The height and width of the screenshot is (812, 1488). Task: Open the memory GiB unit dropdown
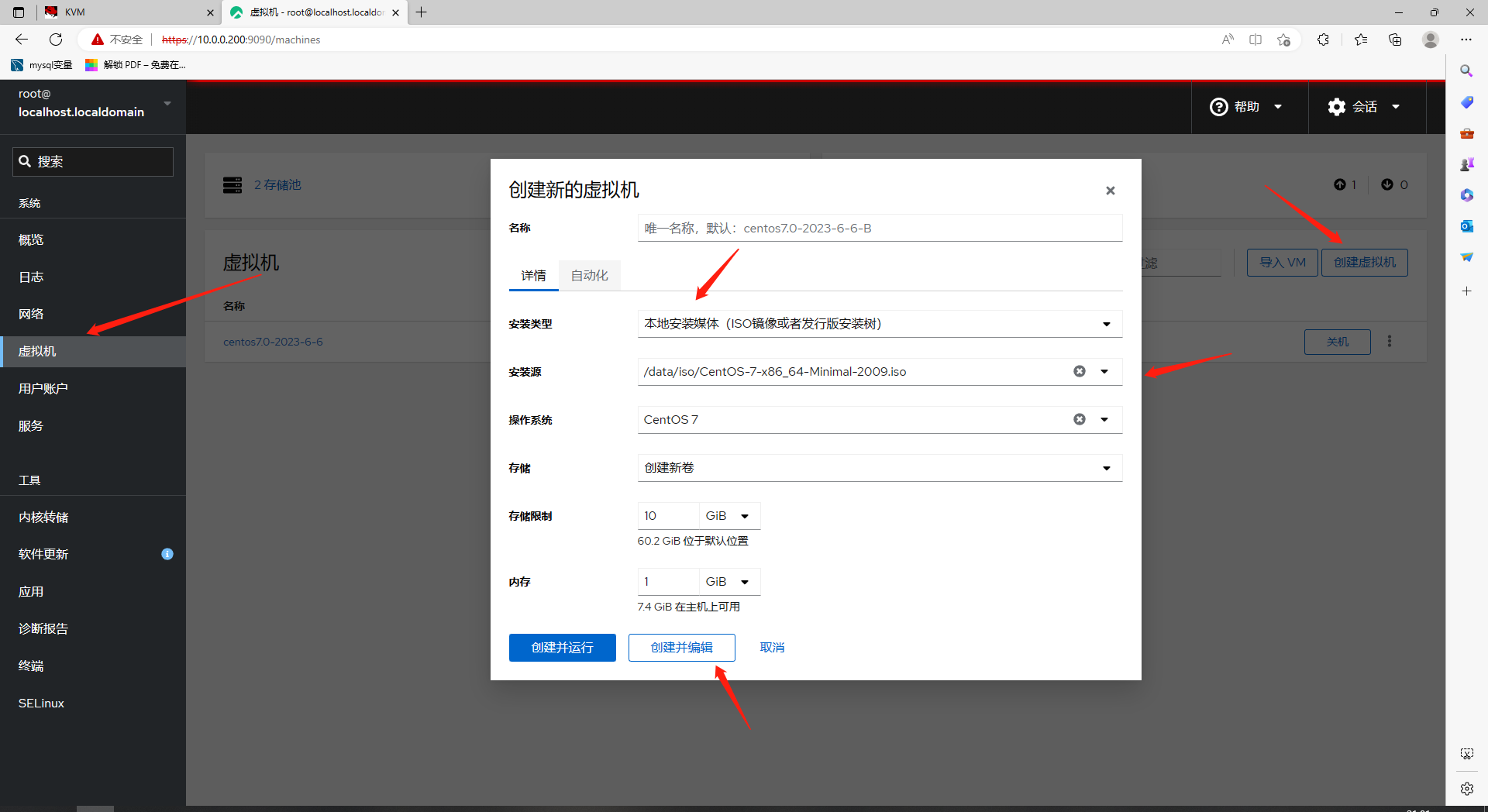(x=728, y=582)
